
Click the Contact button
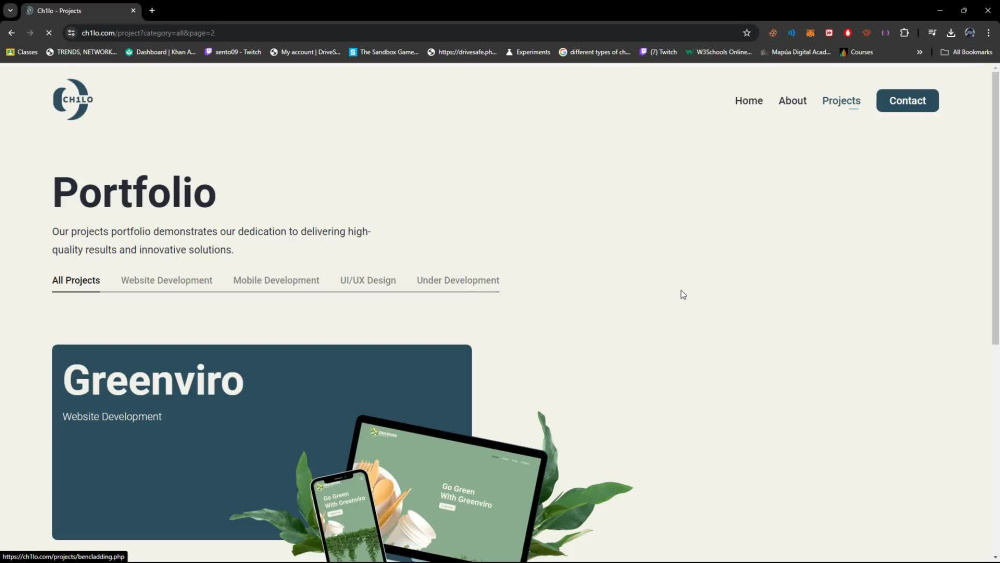tap(907, 101)
